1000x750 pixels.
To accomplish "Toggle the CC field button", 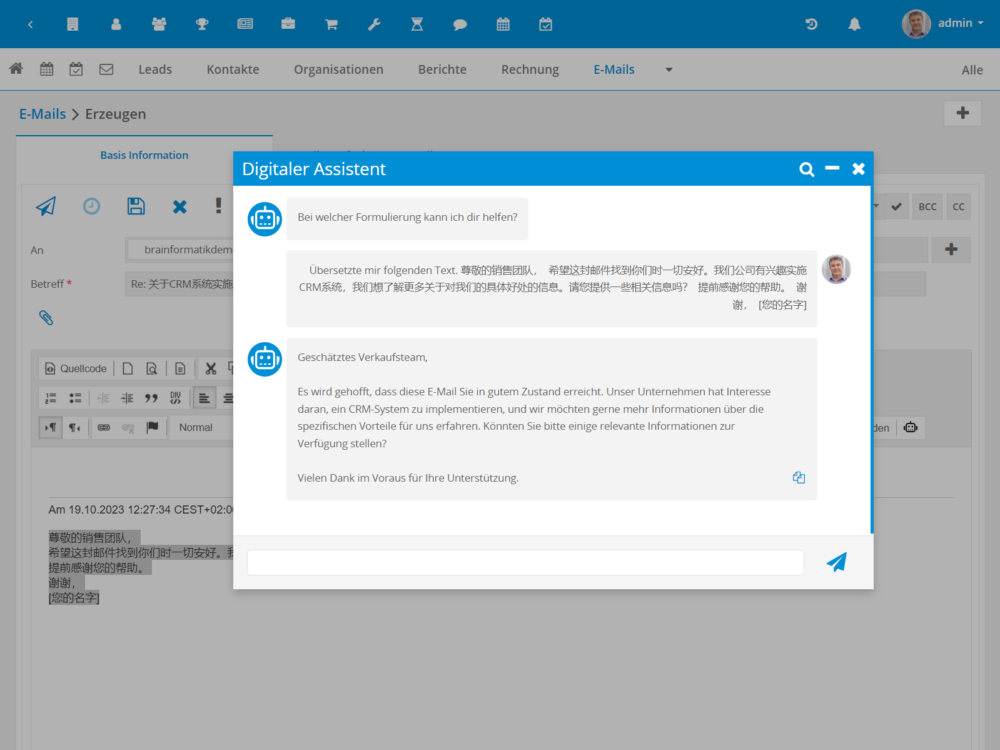I will click(x=958, y=207).
